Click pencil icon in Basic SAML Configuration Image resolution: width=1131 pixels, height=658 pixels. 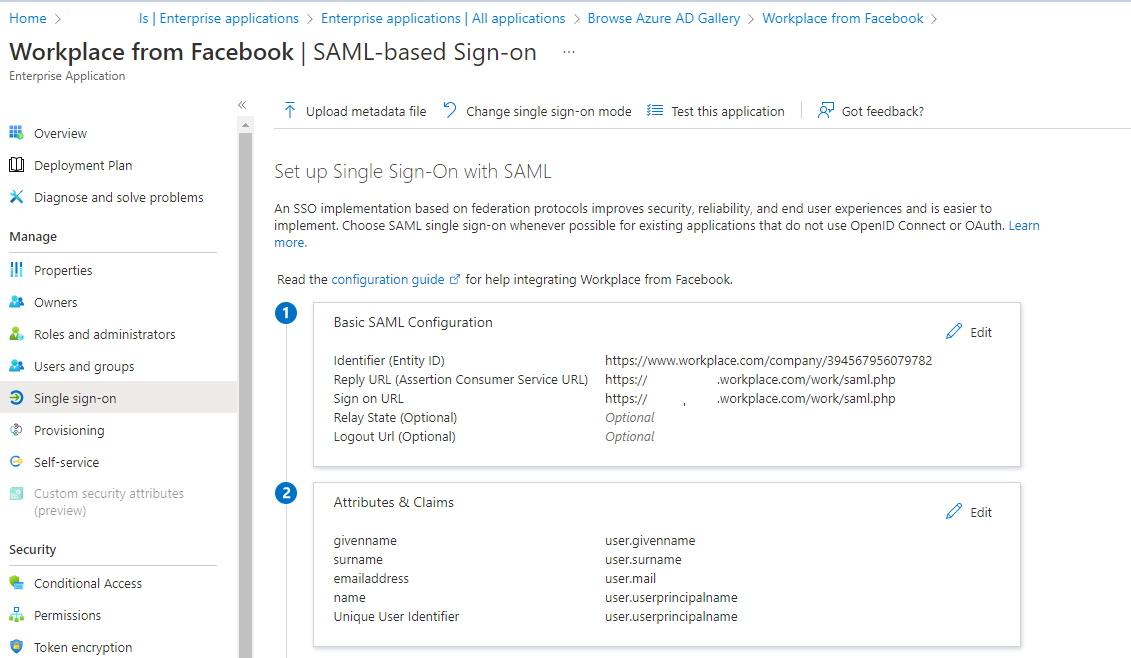[954, 331]
